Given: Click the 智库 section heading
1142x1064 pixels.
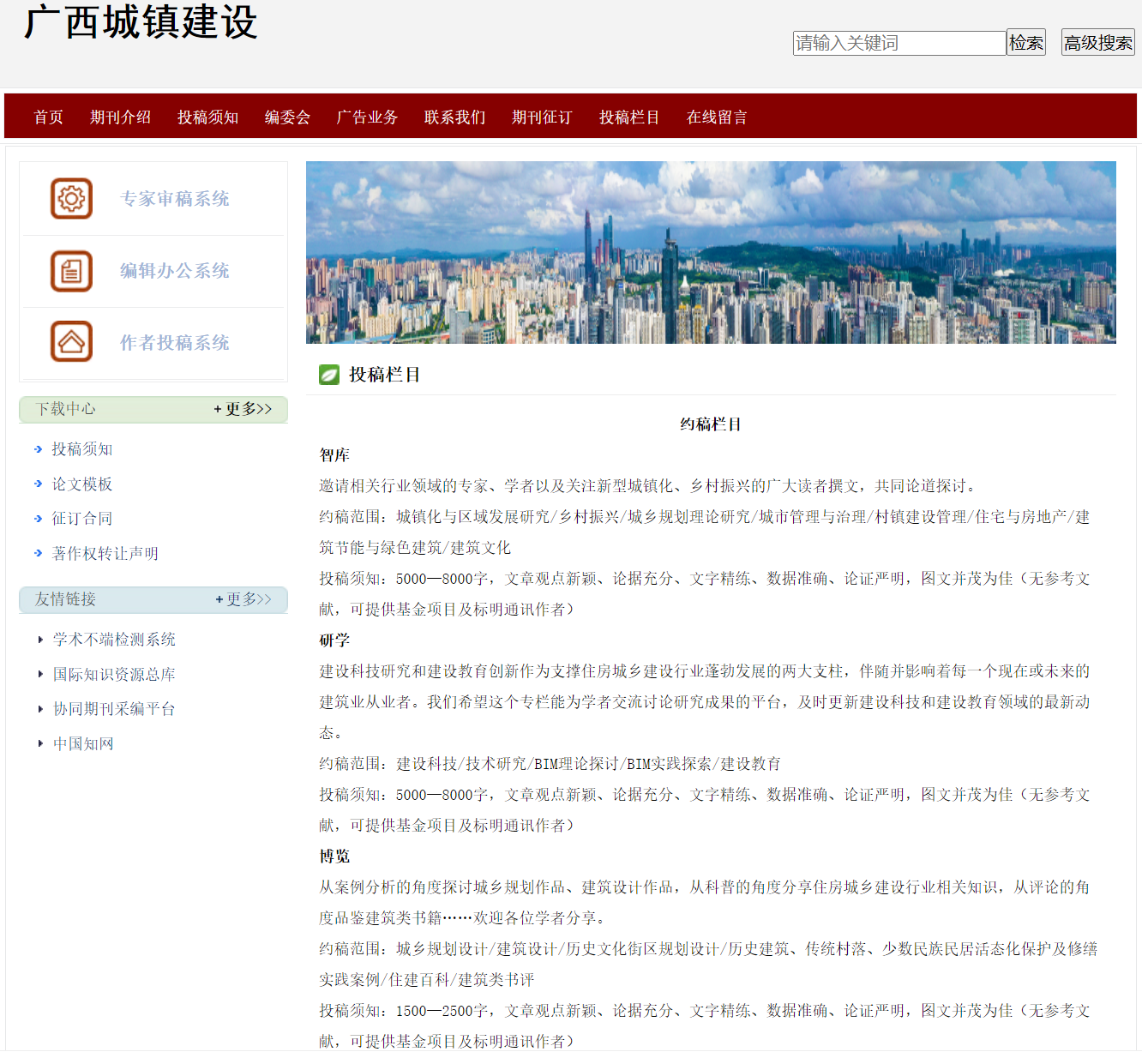Looking at the screenshot, I should 334,455.
